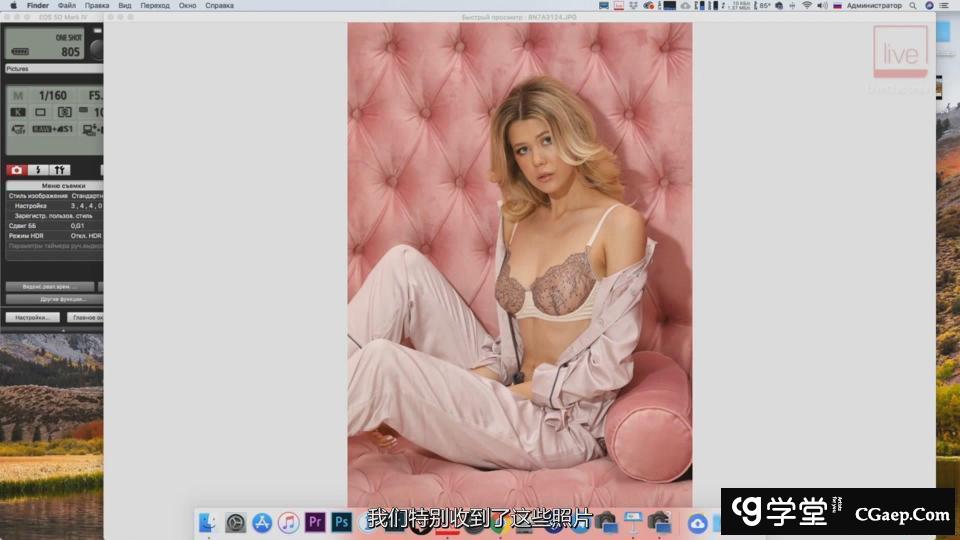
Task: Launch Premiere Pro from the Dock
Action: (x=315, y=522)
